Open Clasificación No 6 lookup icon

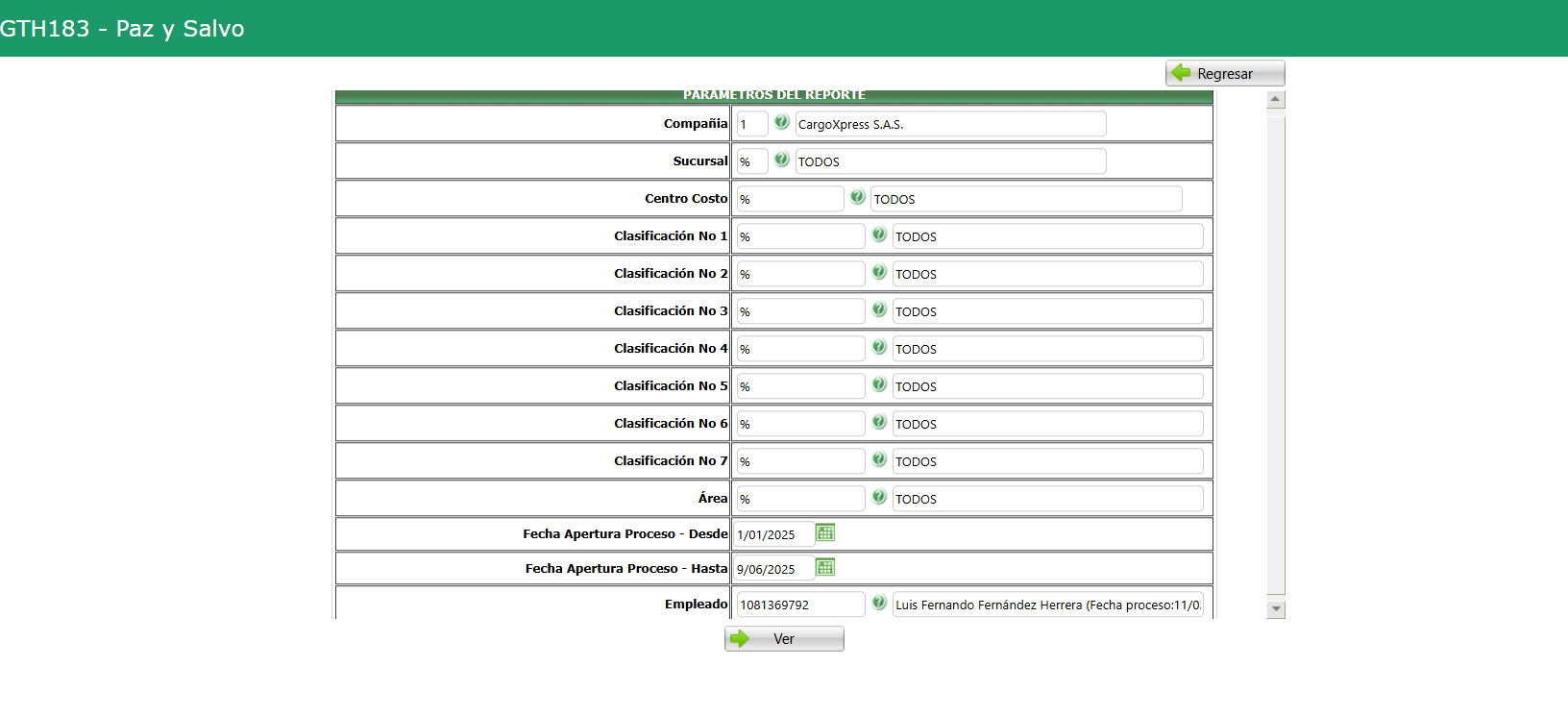(879, 422)
